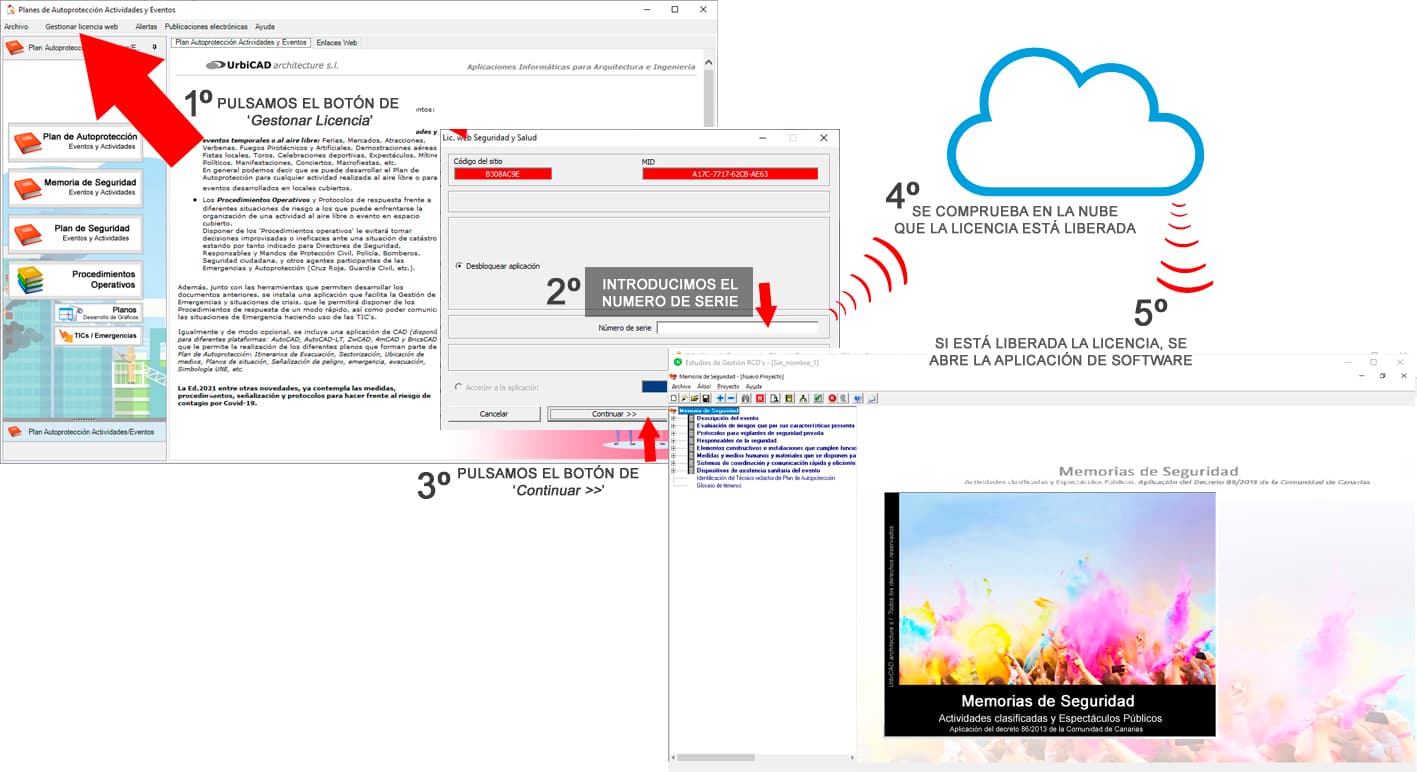This screenshot has width=1417, height=772.
Task: Click the MID code field
Action: coord(730,174)
